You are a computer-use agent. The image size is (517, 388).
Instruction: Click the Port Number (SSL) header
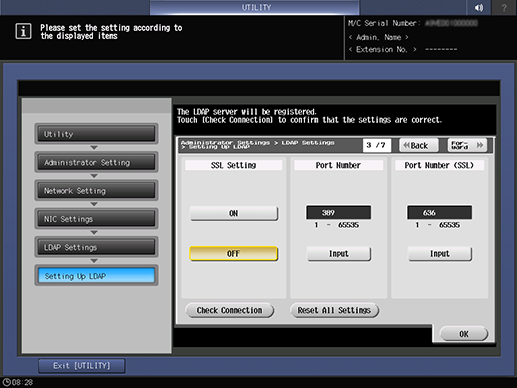click(439, 165)
